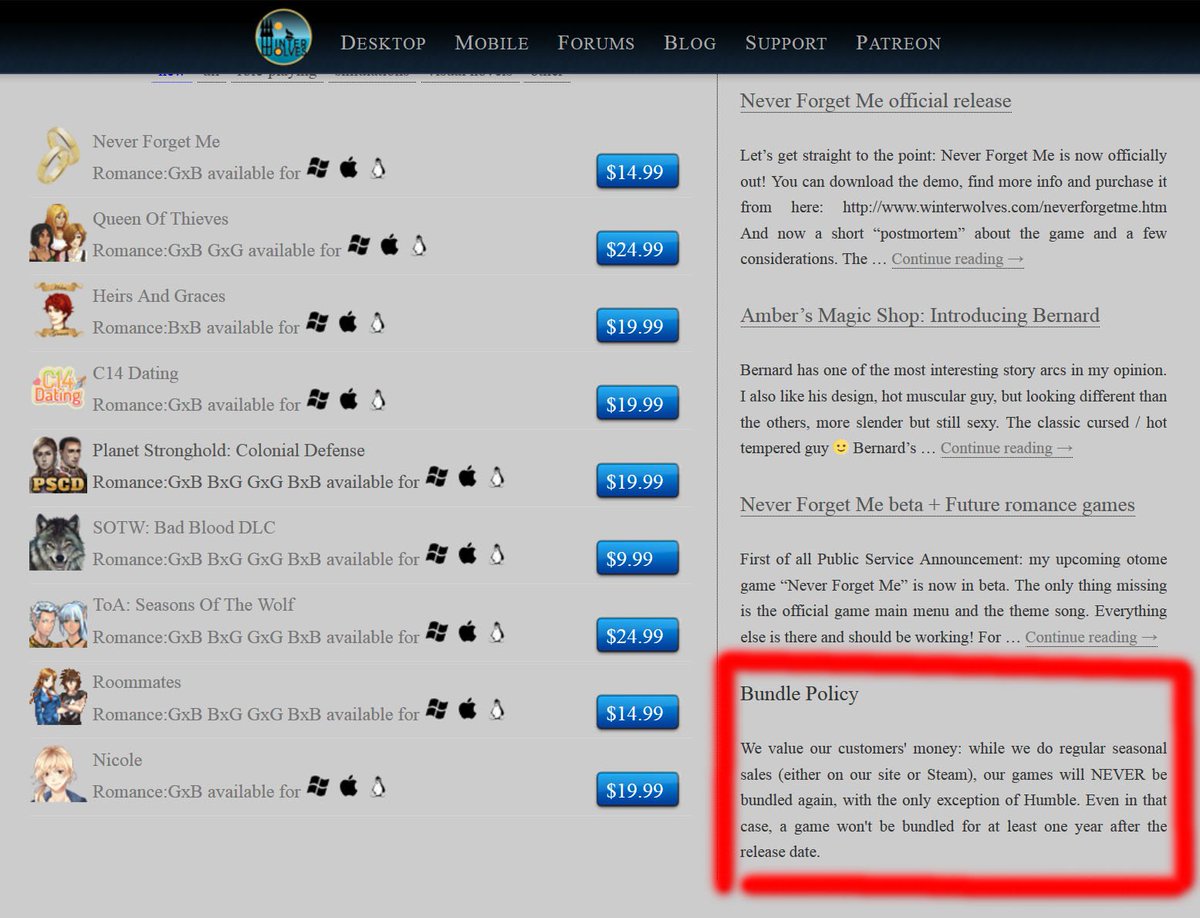This screenshot has width=1200, height=918.
Task: Open the Nicole title link
Action: pyautogui.click(x=117, y=760)
